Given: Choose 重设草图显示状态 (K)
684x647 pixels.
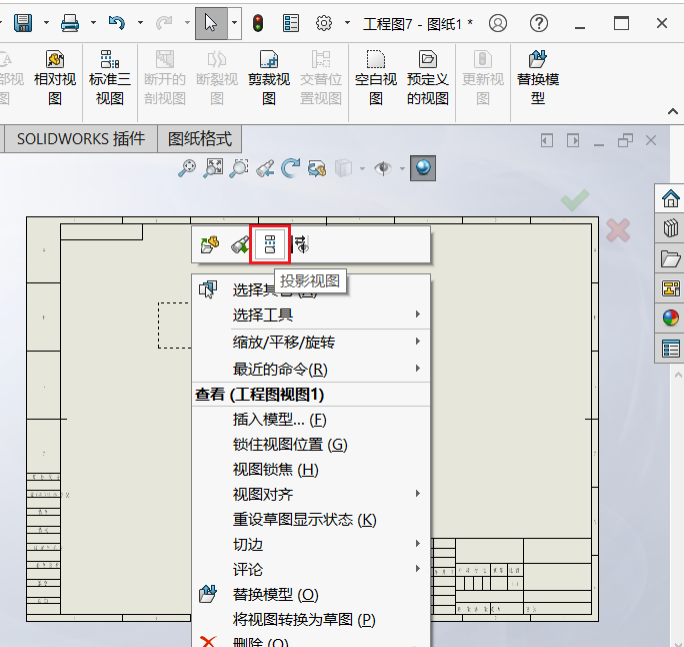Looking at the screenshot, I should [311, 520].
